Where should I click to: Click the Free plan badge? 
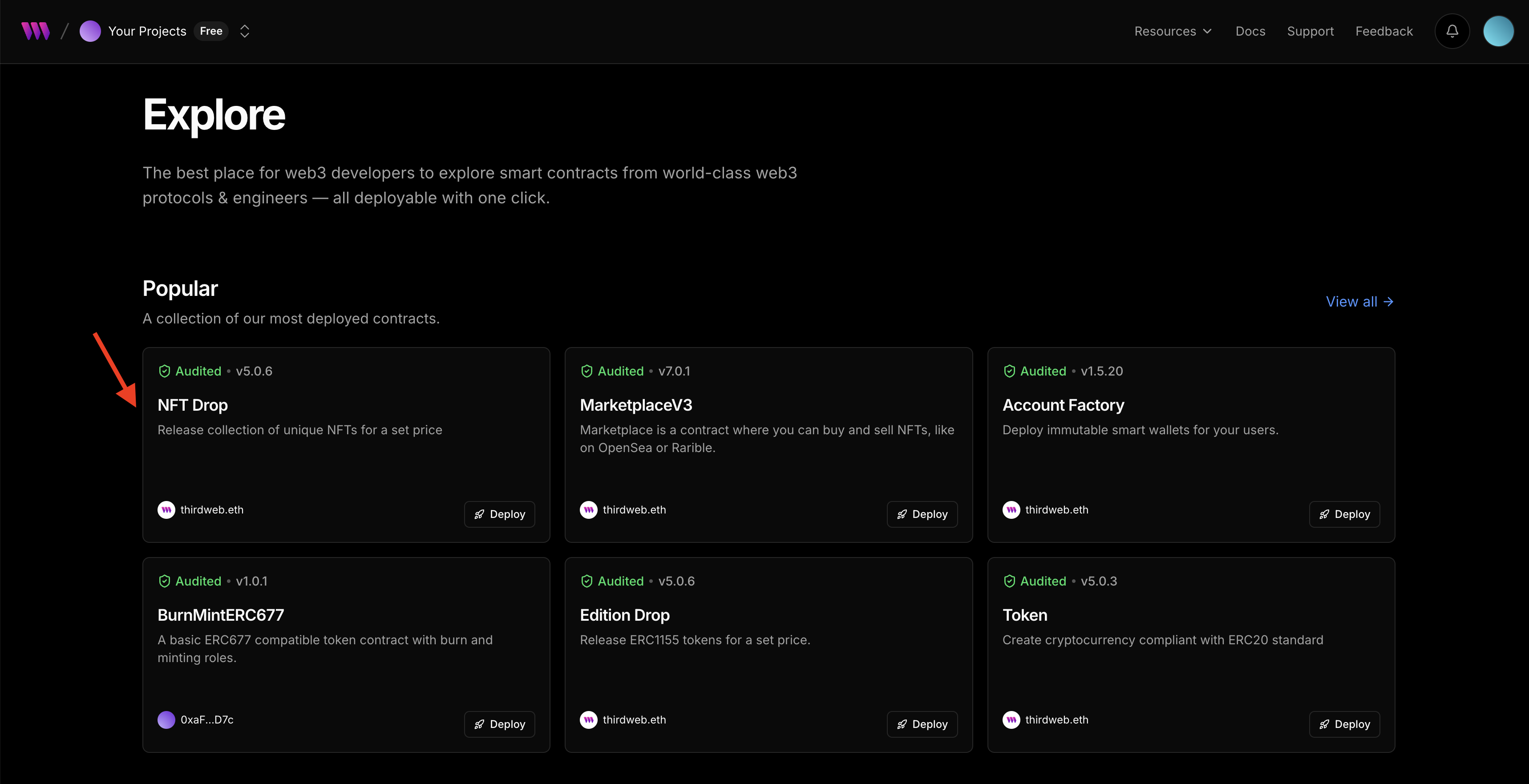(x=211, y=31)
